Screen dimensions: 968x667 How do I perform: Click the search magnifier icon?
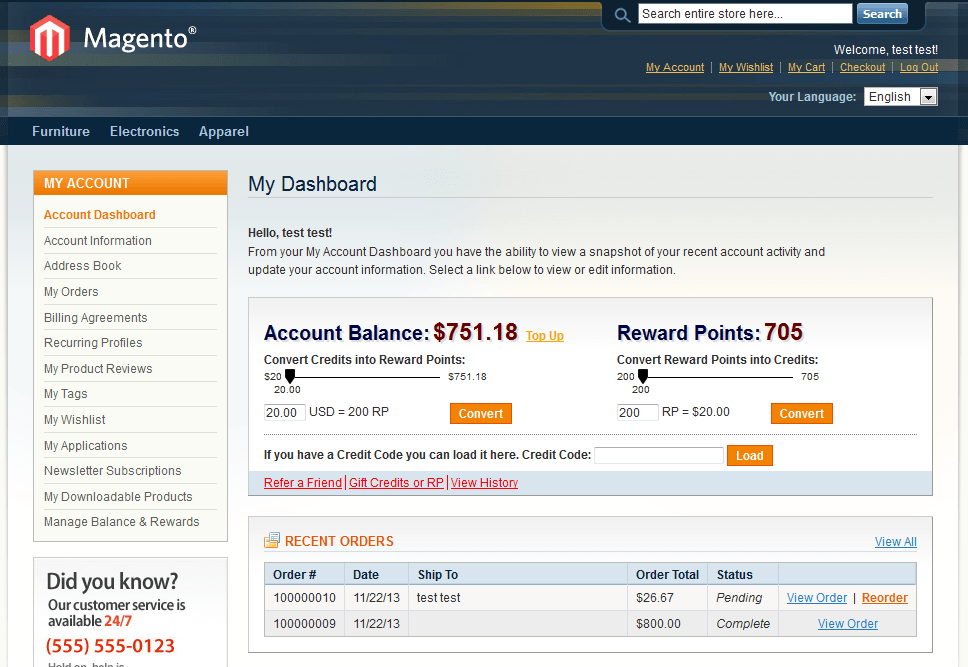coord(621,14)
